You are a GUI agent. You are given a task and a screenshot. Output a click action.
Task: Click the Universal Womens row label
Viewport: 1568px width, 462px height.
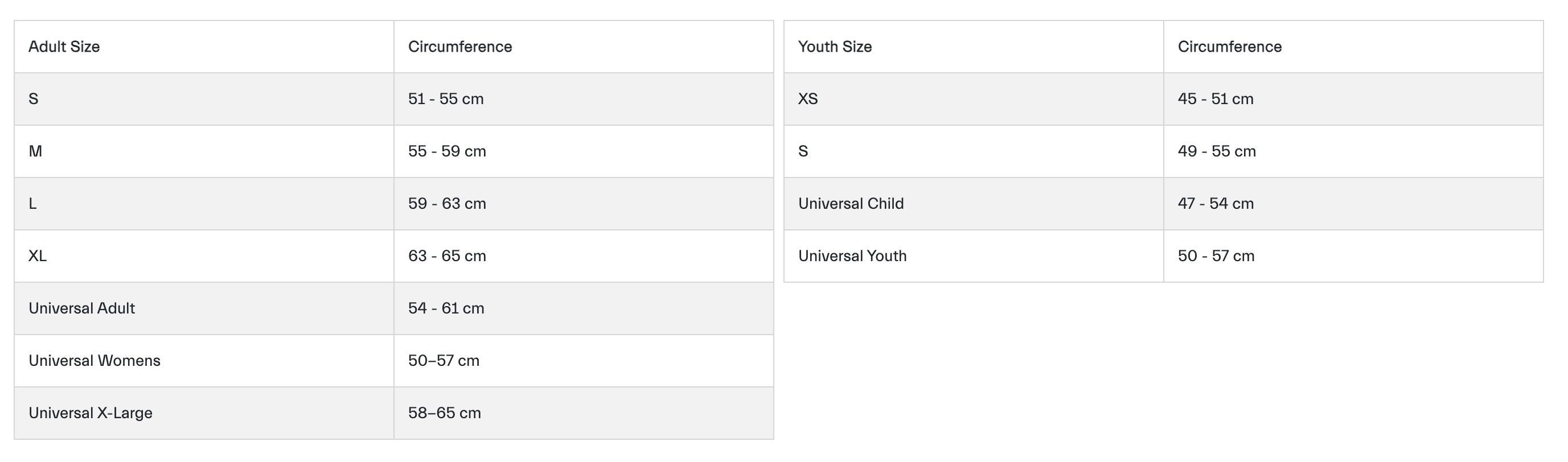[95, 361]
